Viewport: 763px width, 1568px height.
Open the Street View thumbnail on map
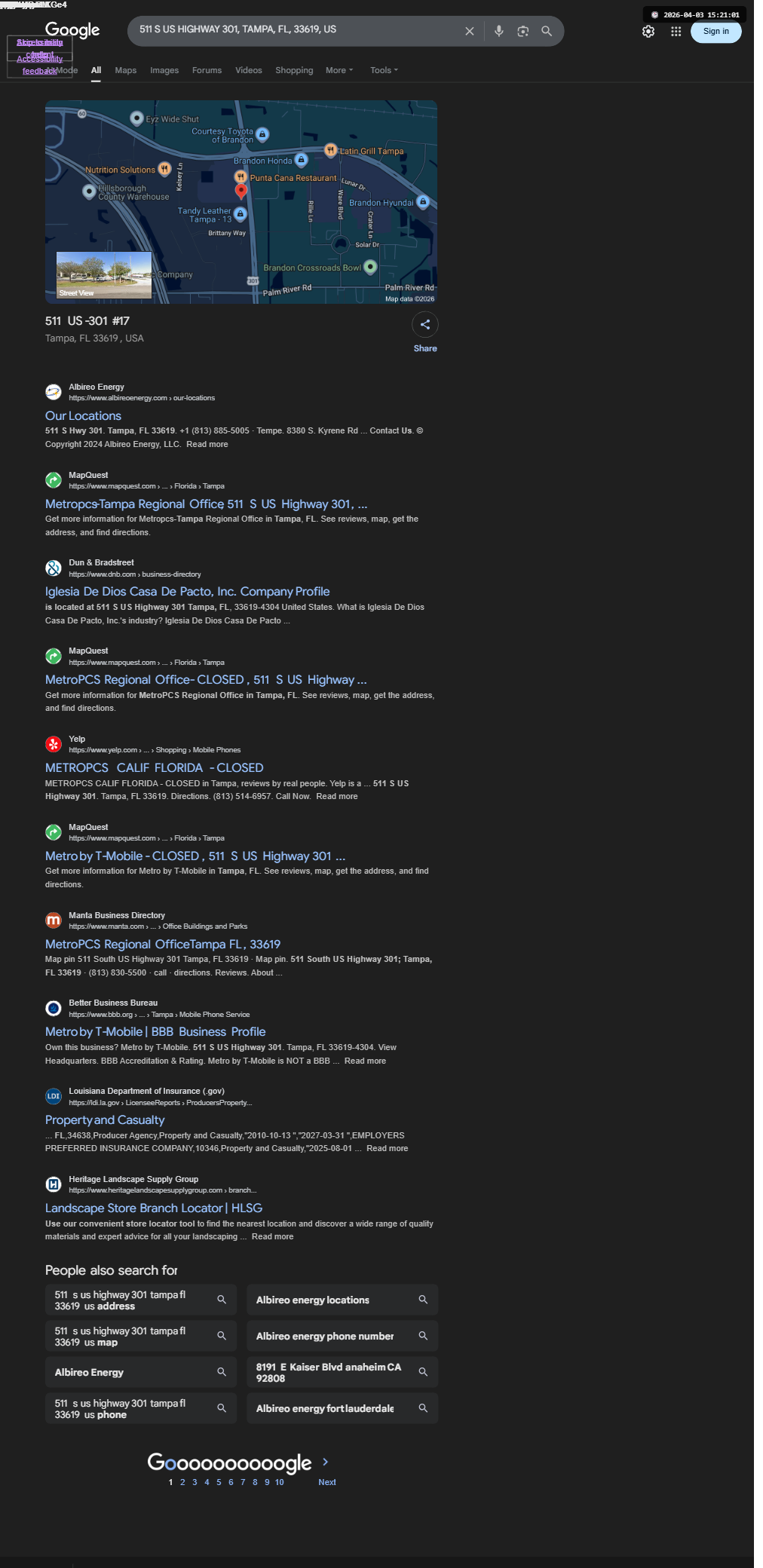[104, 275]
